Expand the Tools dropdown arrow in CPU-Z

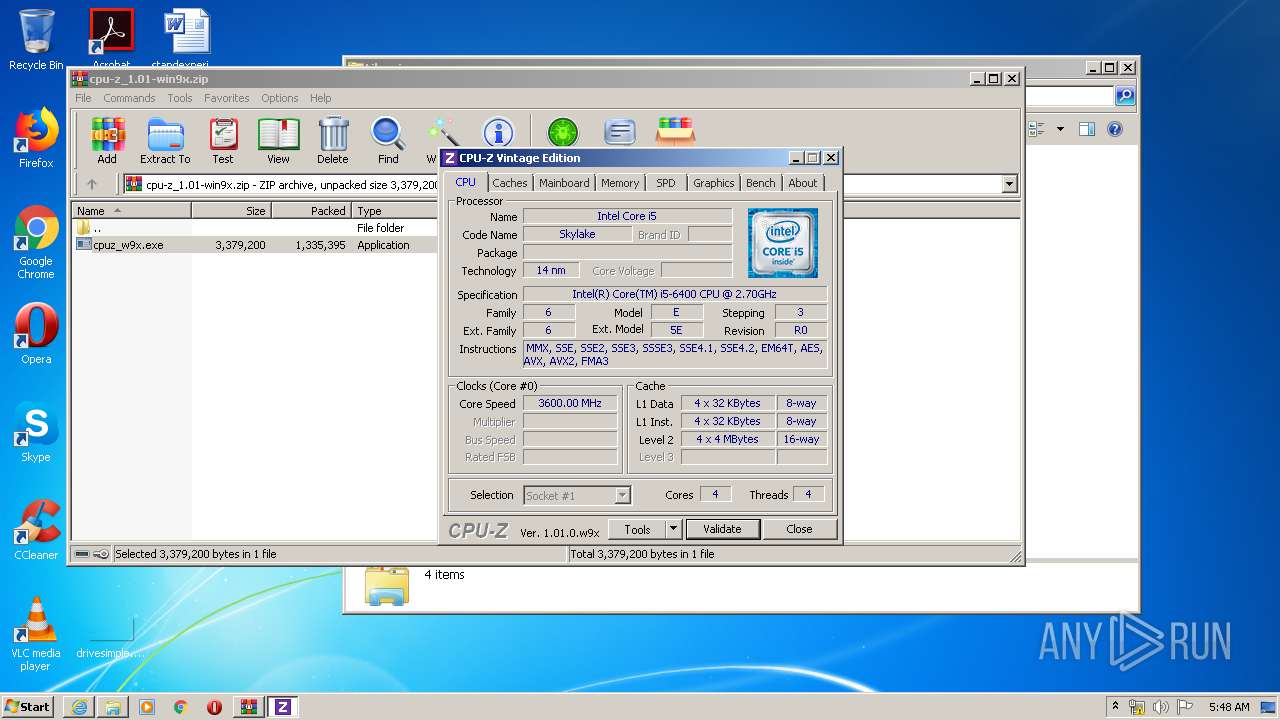[x=674, y=529]
